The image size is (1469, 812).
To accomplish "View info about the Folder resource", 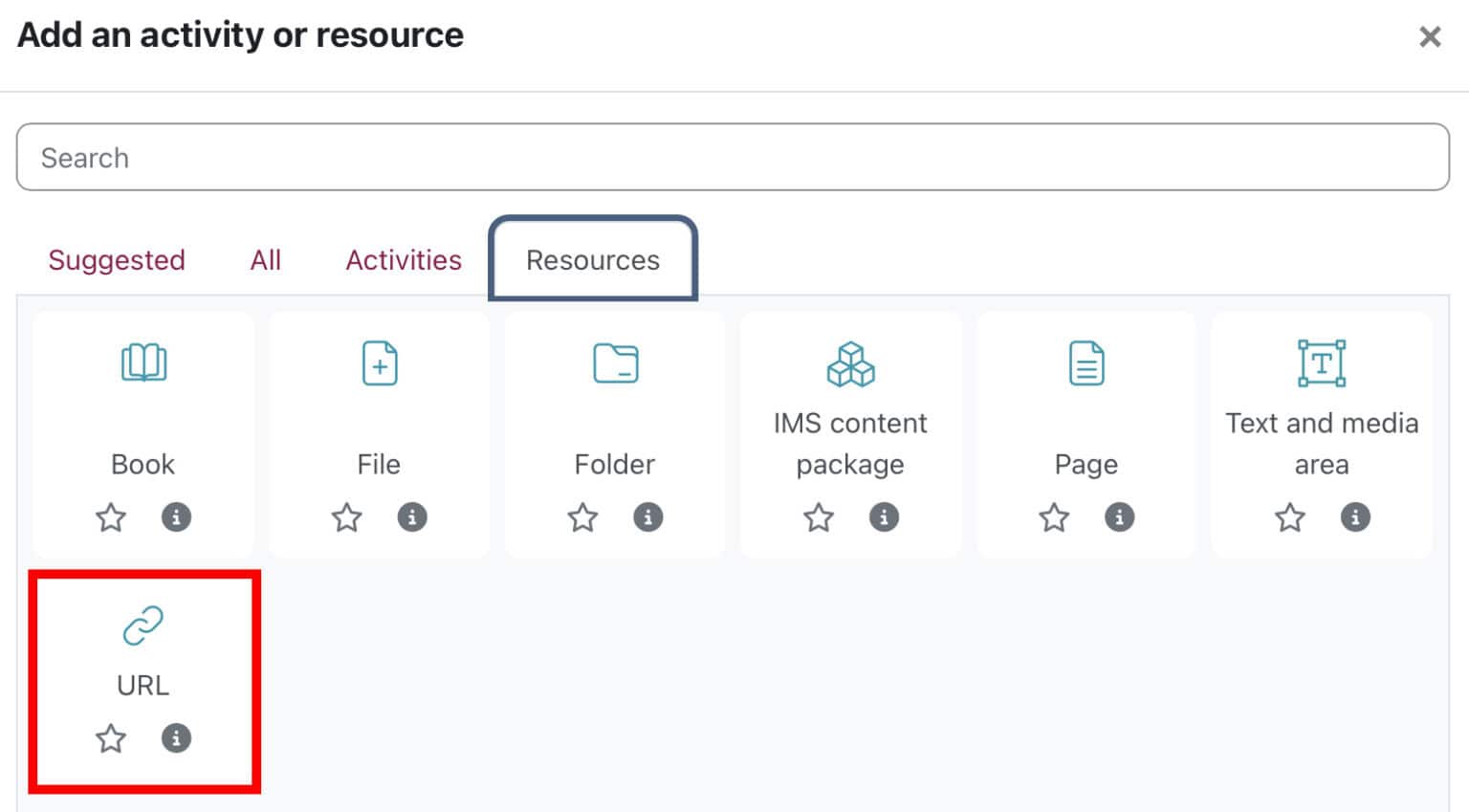I will tap(647, 517).
